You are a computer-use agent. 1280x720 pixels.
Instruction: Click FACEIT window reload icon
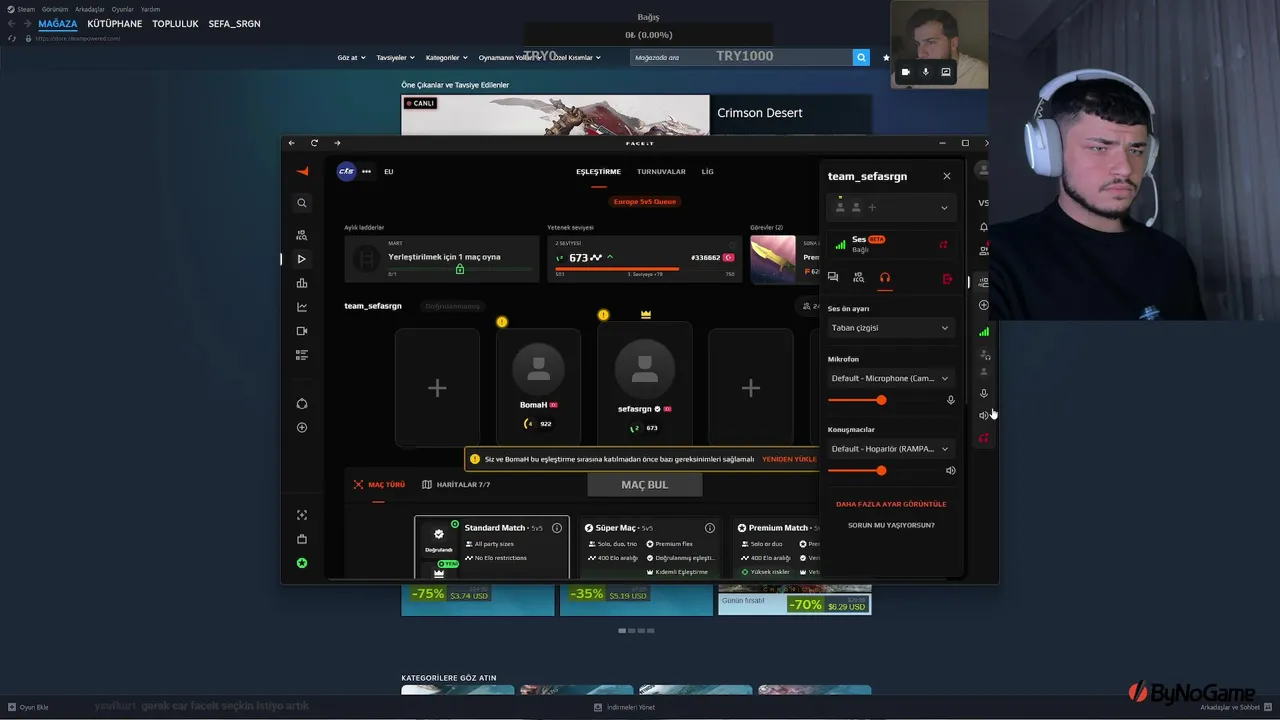click(314, 143)
